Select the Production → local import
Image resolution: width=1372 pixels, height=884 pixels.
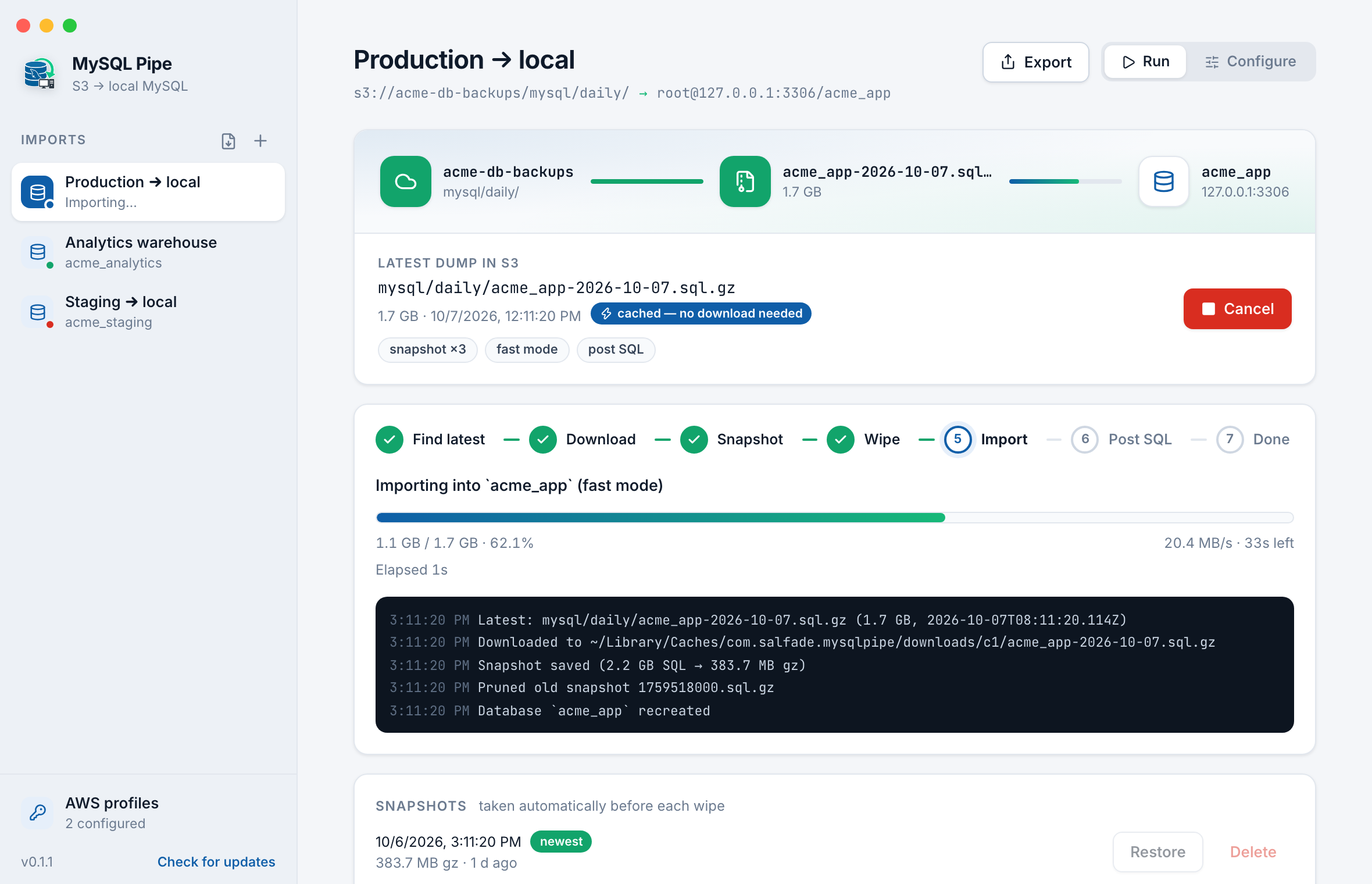click(148, 192)
